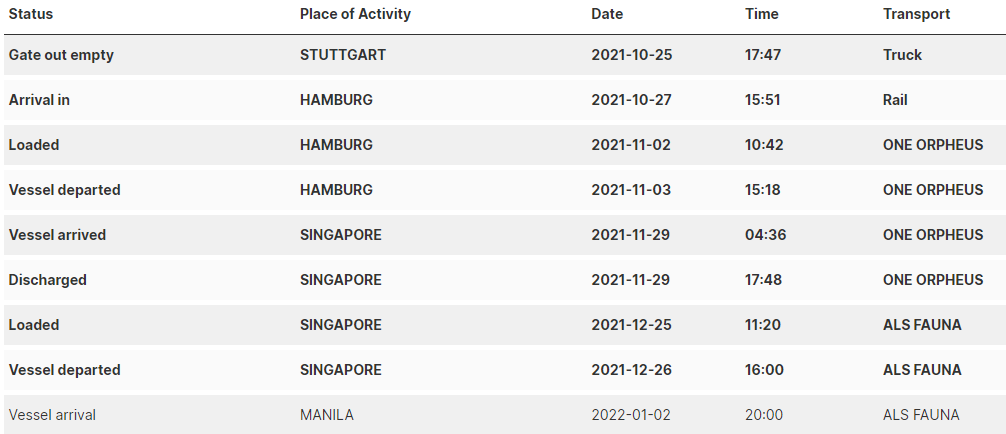Select the Gate out empty status row
The height and width of the screenshot is (434, 1006).
[x=505, y=55]
